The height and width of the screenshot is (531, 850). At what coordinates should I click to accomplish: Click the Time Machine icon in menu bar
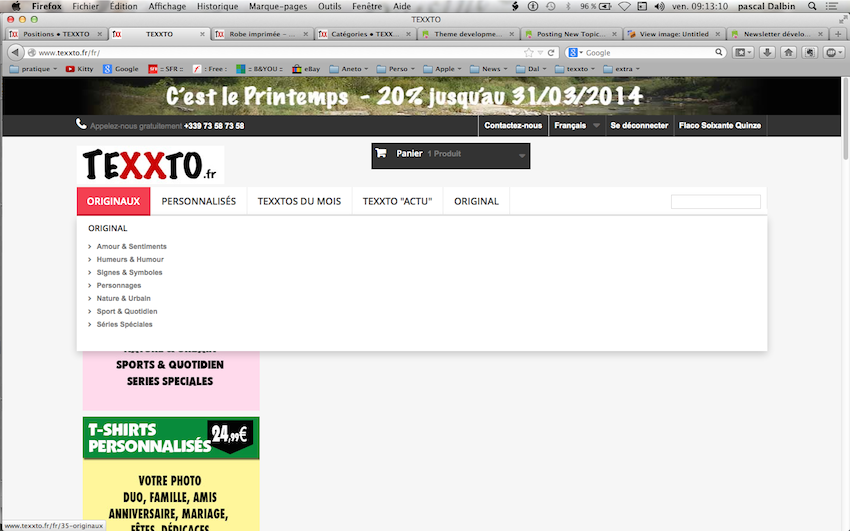point(551,7)
